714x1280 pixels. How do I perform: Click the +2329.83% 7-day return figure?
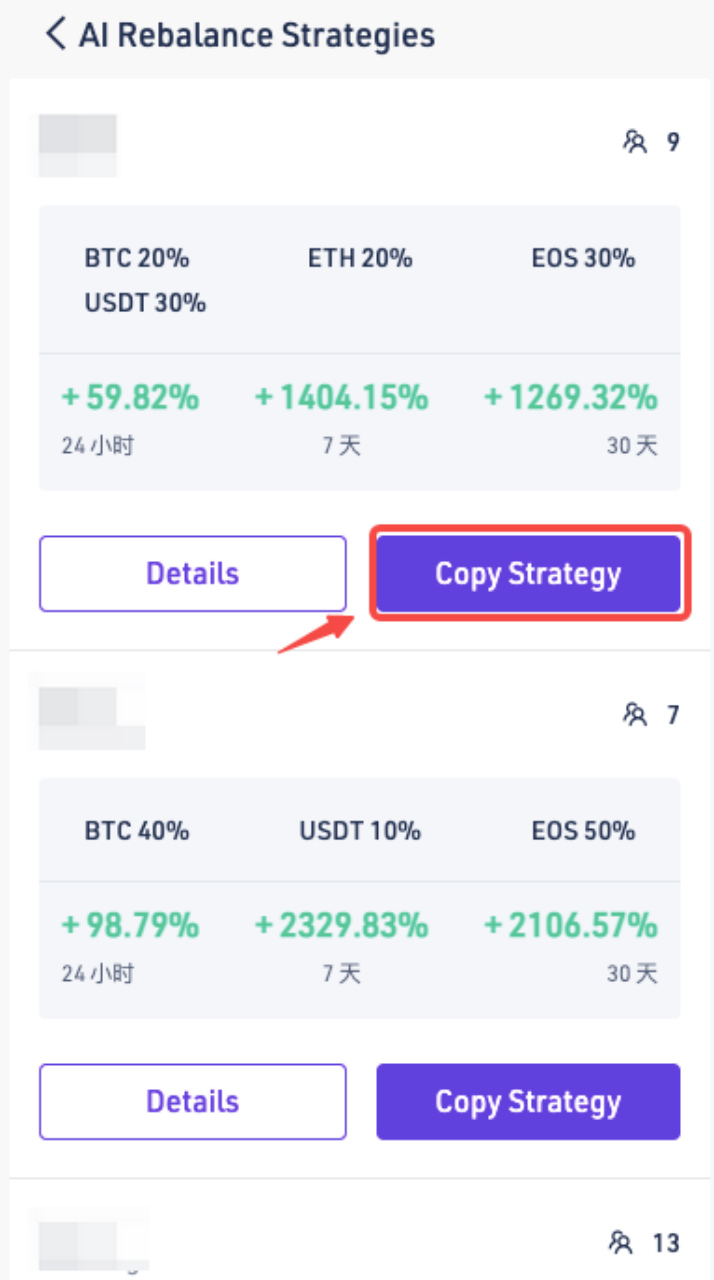342,925
